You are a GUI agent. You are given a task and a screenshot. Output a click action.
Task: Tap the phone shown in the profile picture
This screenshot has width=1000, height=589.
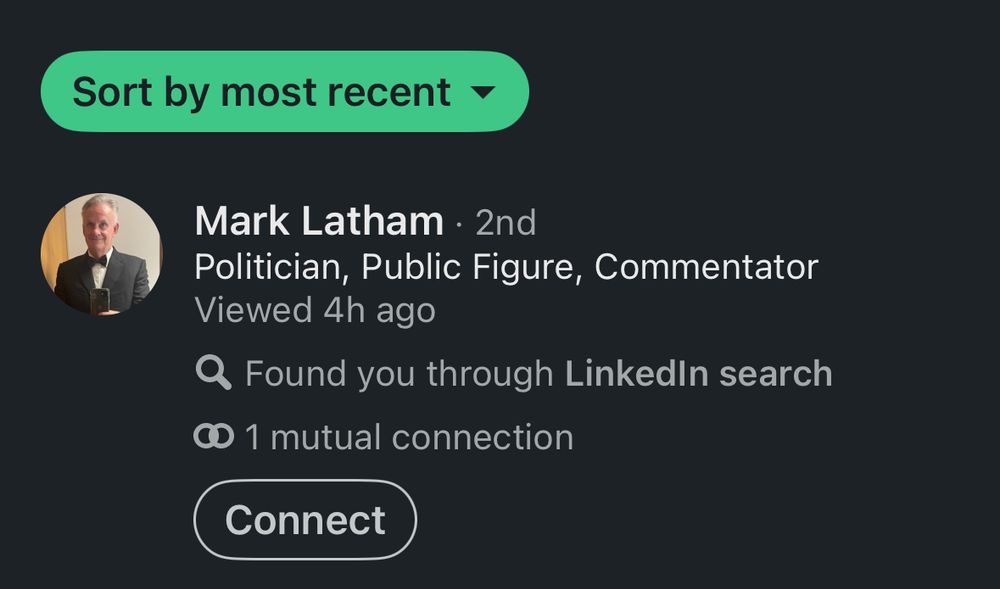click(99, 300)
